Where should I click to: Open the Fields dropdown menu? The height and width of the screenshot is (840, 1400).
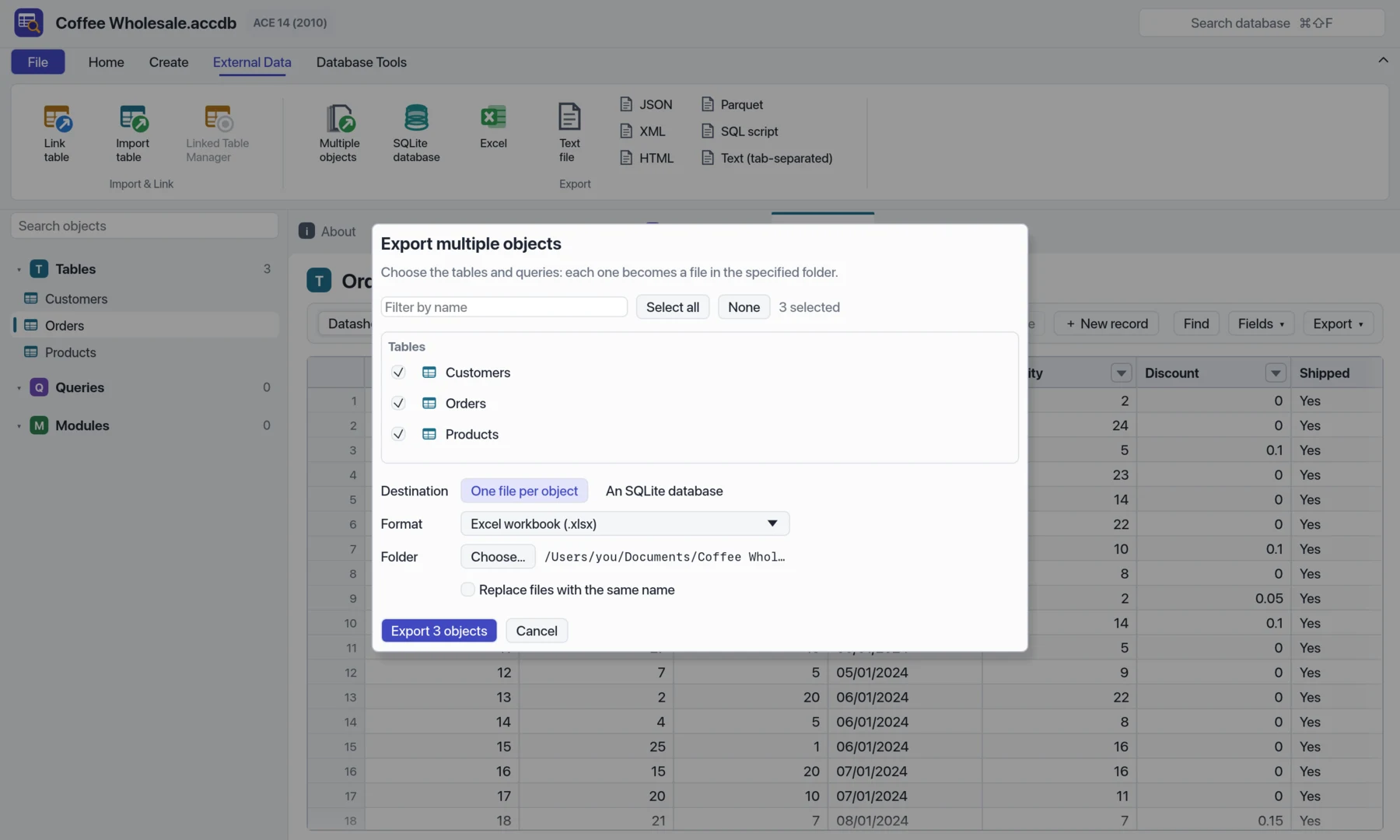pyautogui.click(x=1261, y=324)
